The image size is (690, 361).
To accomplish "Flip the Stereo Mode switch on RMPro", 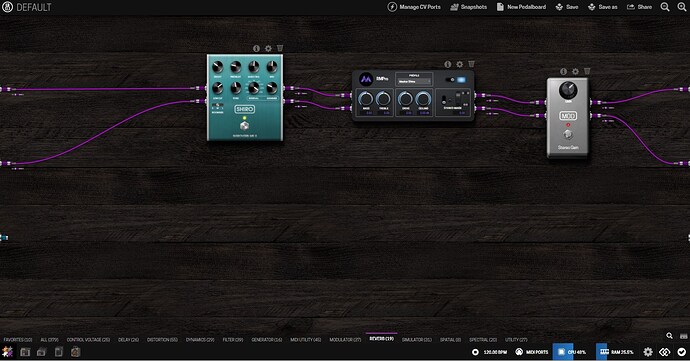I will pos(444,99).
